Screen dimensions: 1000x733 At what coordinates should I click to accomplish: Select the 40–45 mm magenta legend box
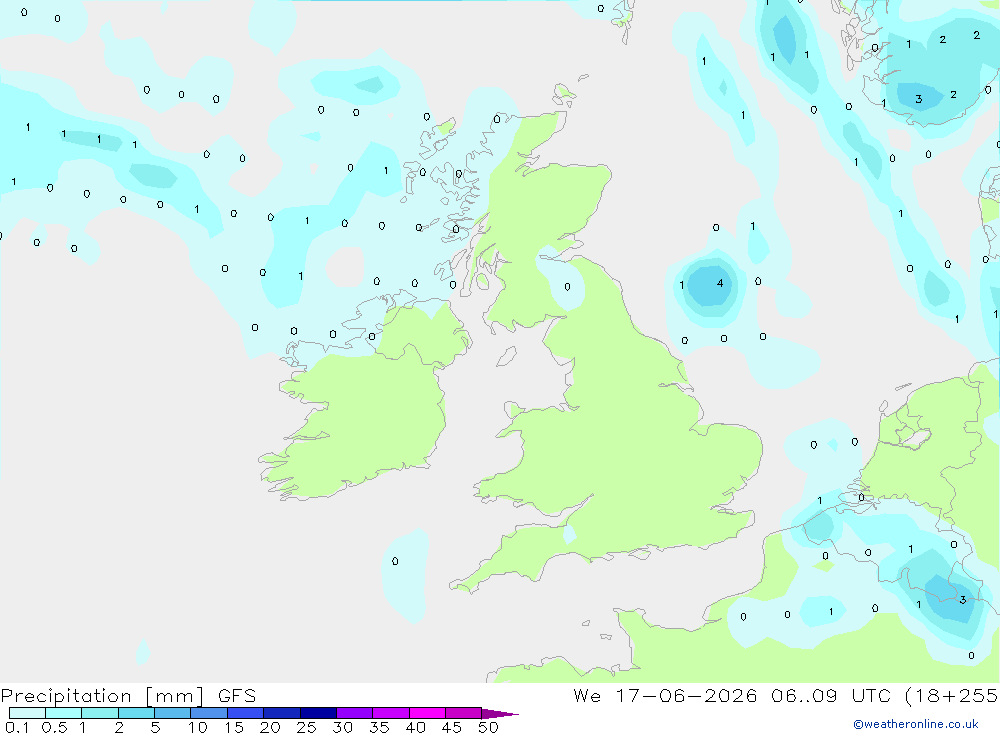427,713
